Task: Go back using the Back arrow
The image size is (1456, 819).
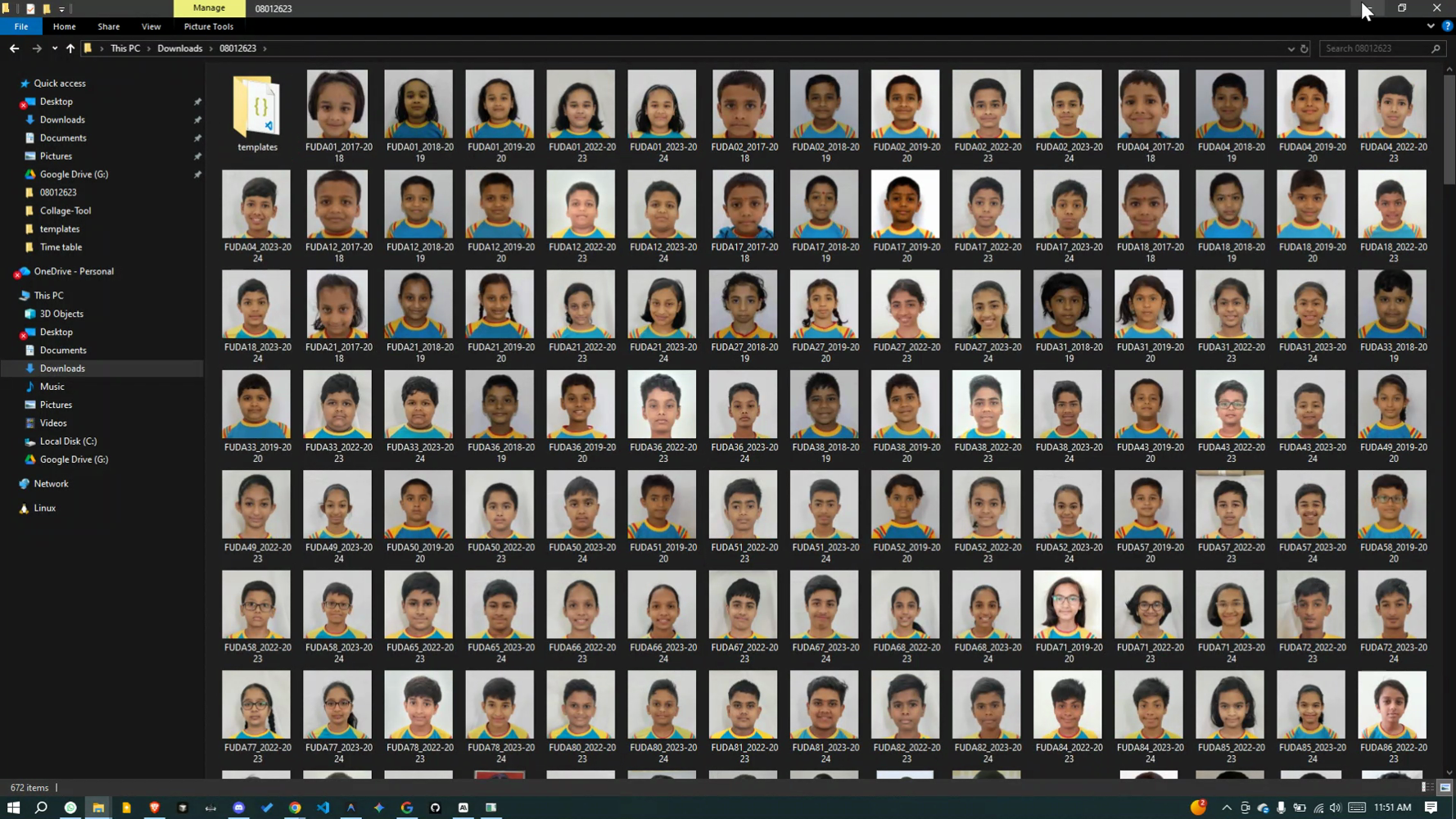Action: click(x=14, y=48)
